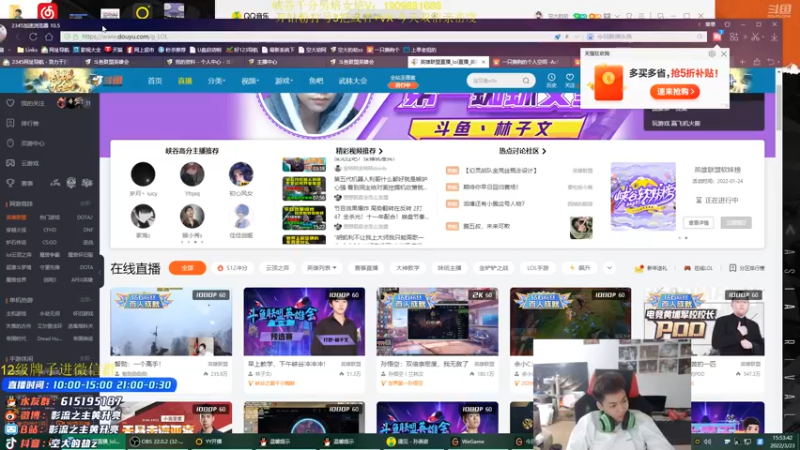This screenshot has height=450, width=800.
Task: Close the 天猫 shopping popup
Action: tap(723, 54)
